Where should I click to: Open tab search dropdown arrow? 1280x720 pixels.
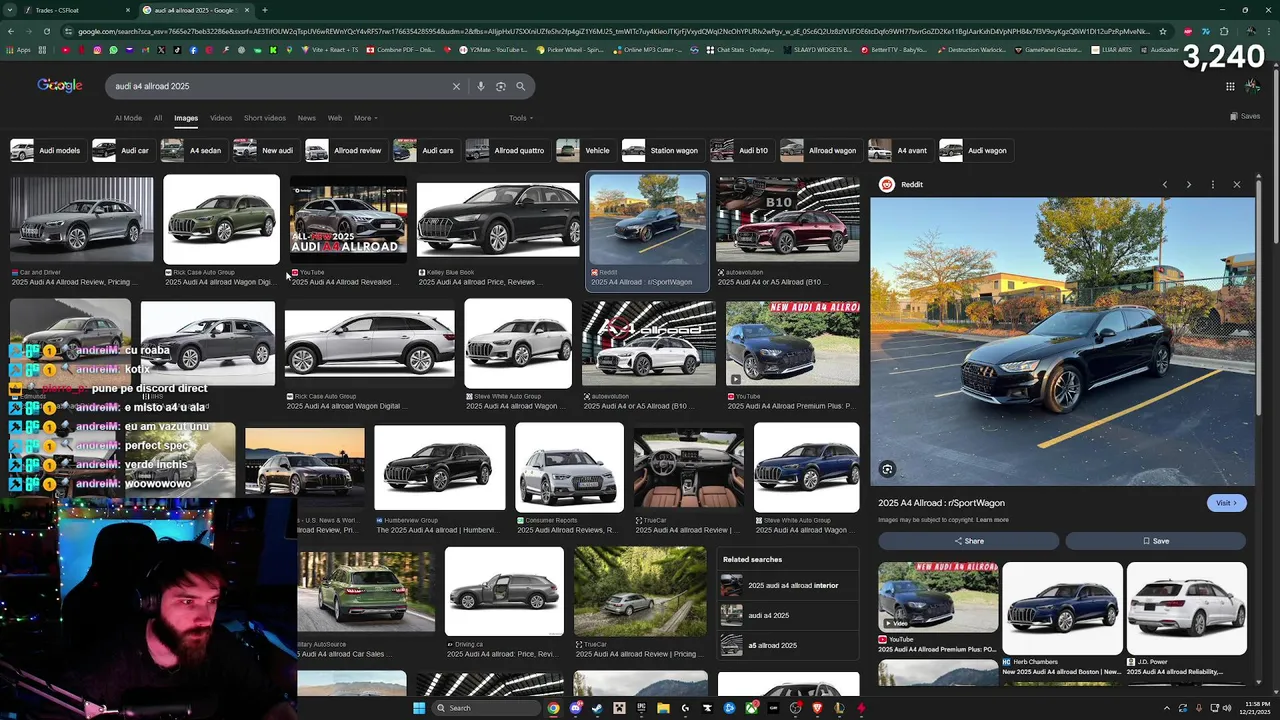(x=11, y=10)
